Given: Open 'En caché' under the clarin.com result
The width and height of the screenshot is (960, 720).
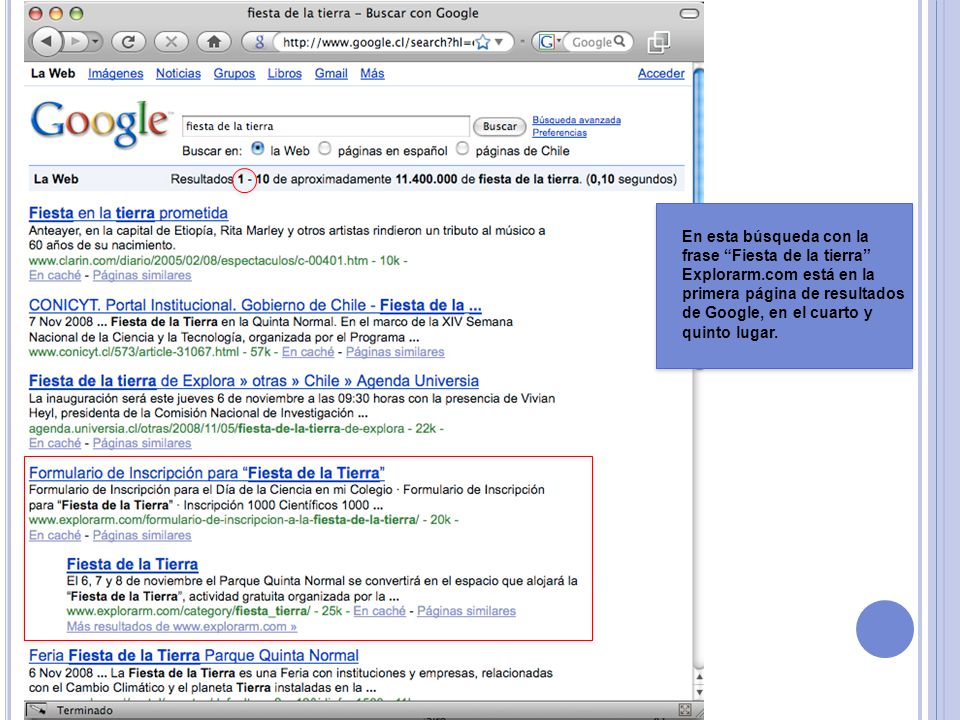Looking at the screenshot, I should point(55,276).
